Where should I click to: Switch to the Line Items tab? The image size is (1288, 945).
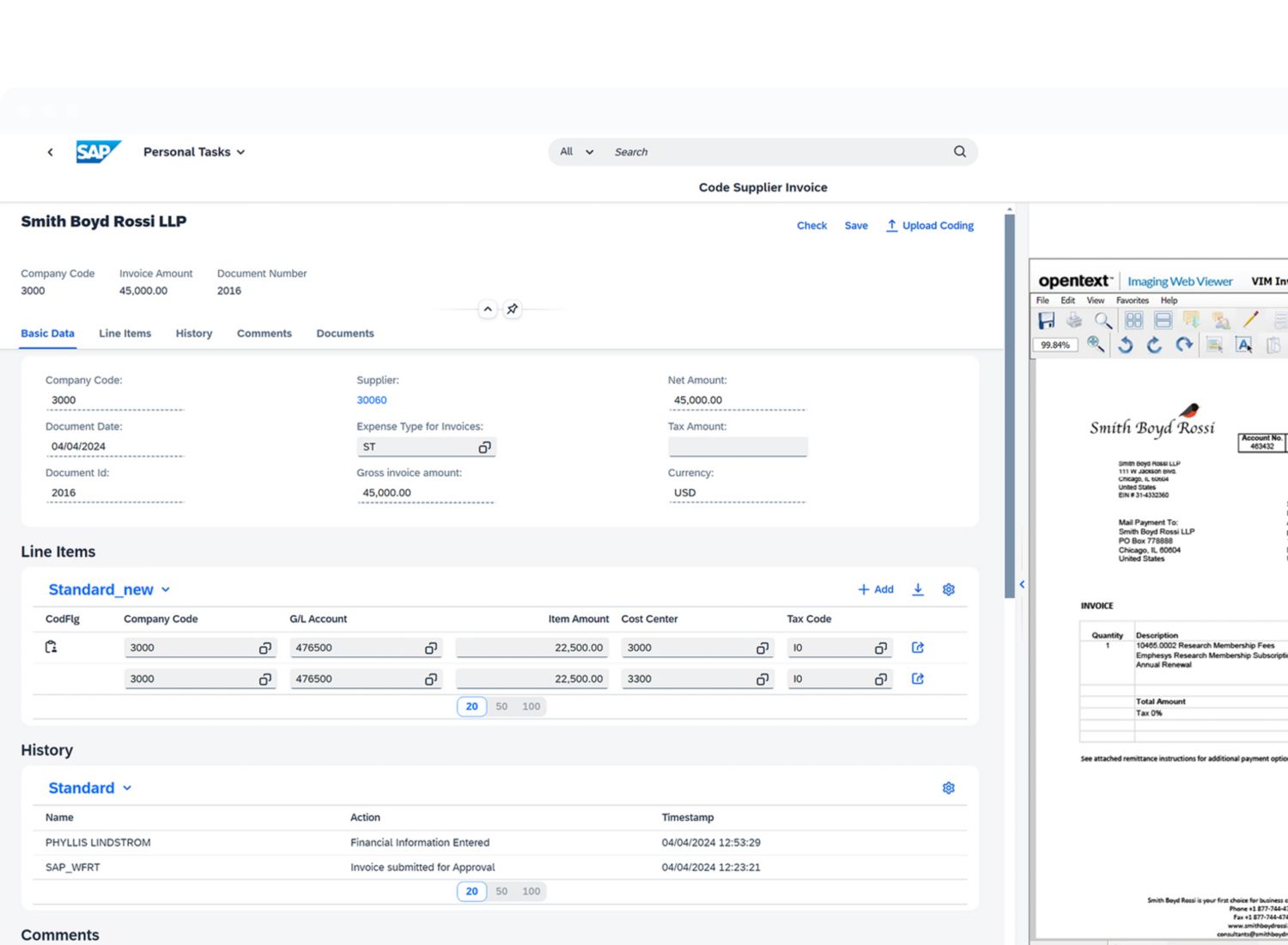pyautogui.click(x=125, y=333)
